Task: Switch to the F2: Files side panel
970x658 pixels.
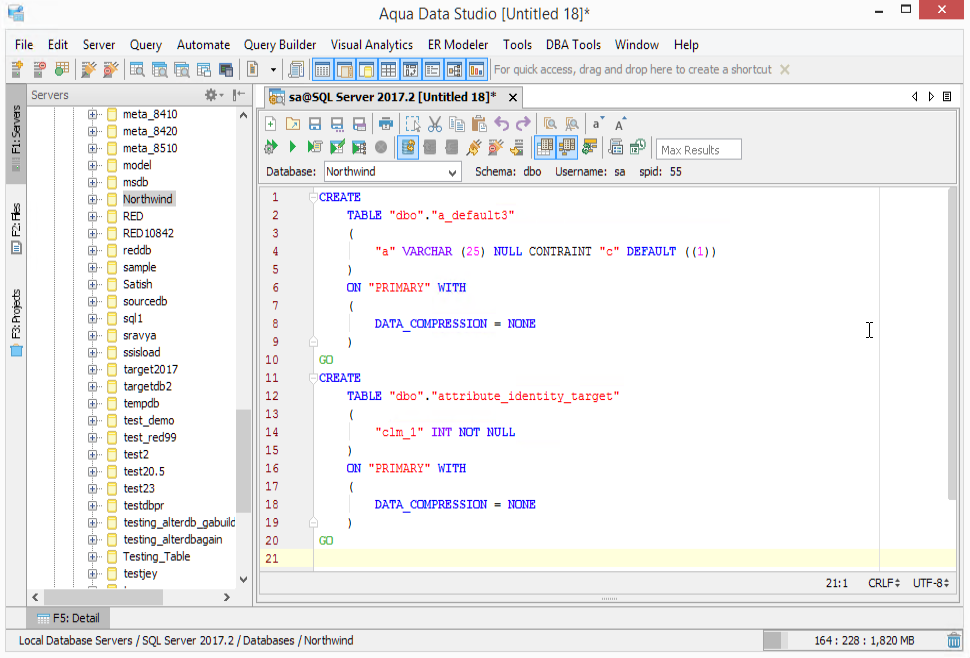Action: [16, 227]
